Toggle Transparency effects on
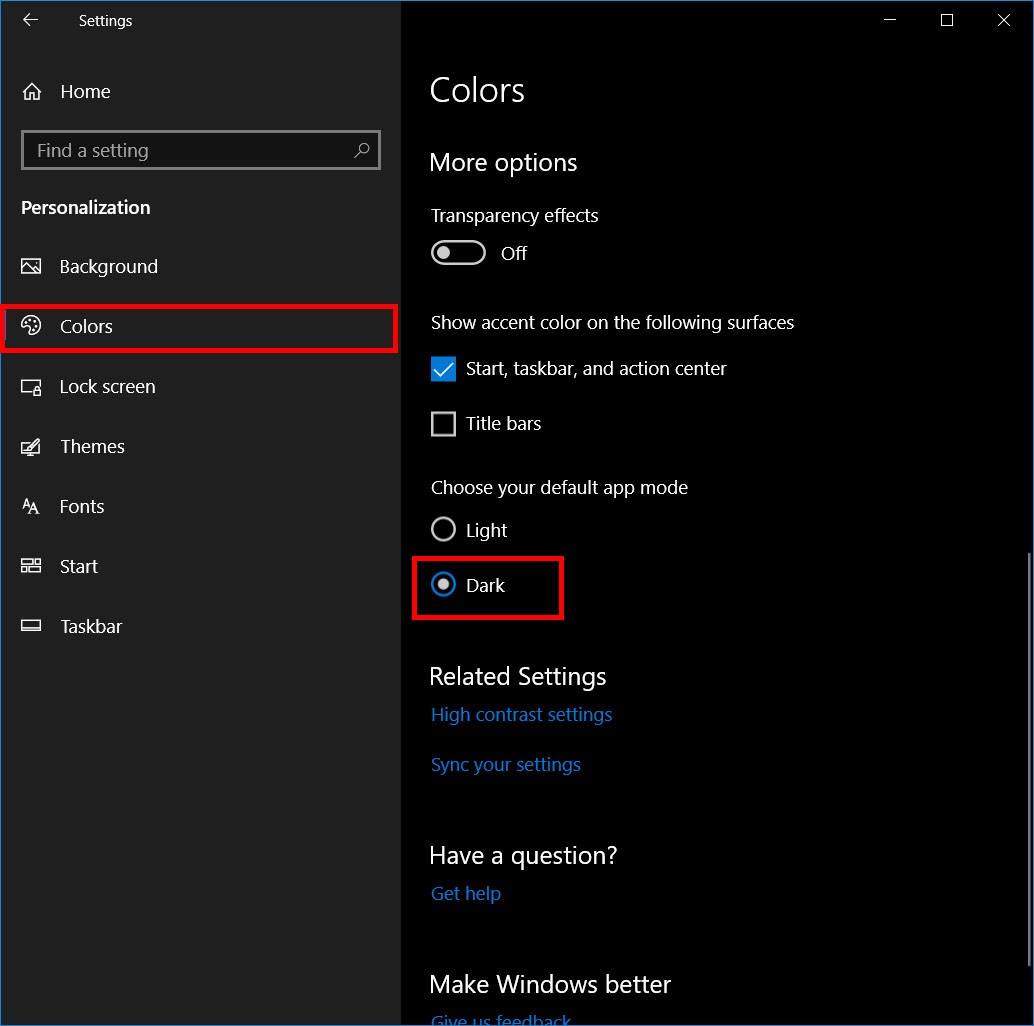This screenshot has width=1034, height=1026. coord(458,252)
